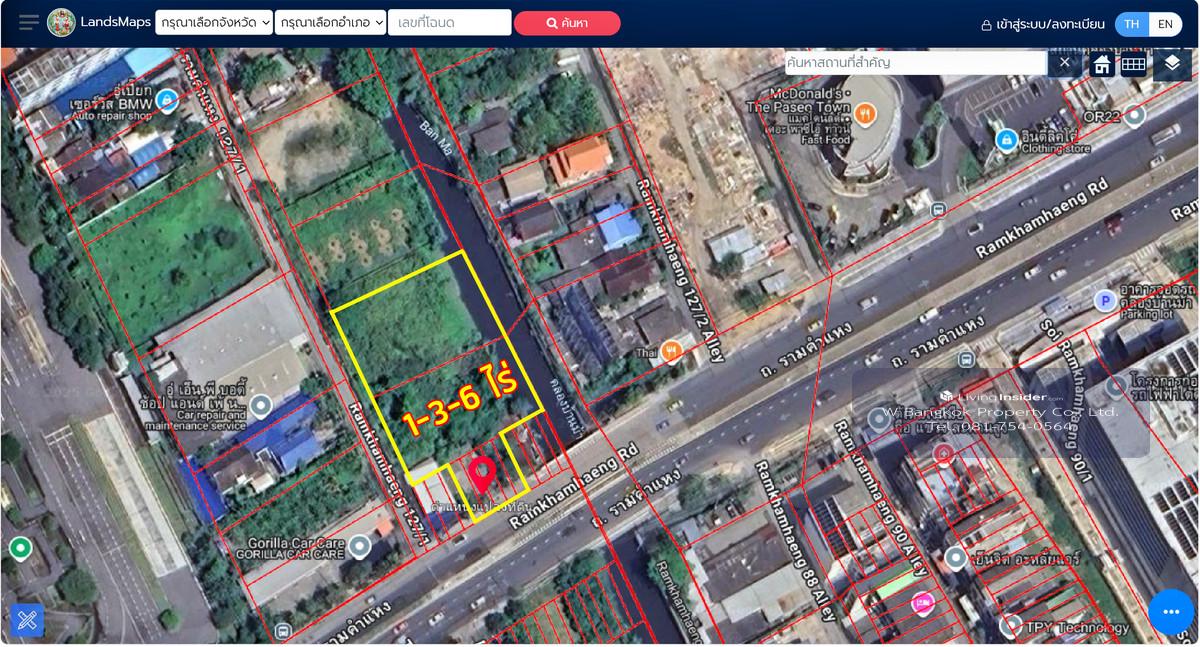1200x647 pixels.
Task: Expand the province selection dropdown
Action: pos(214,23)
